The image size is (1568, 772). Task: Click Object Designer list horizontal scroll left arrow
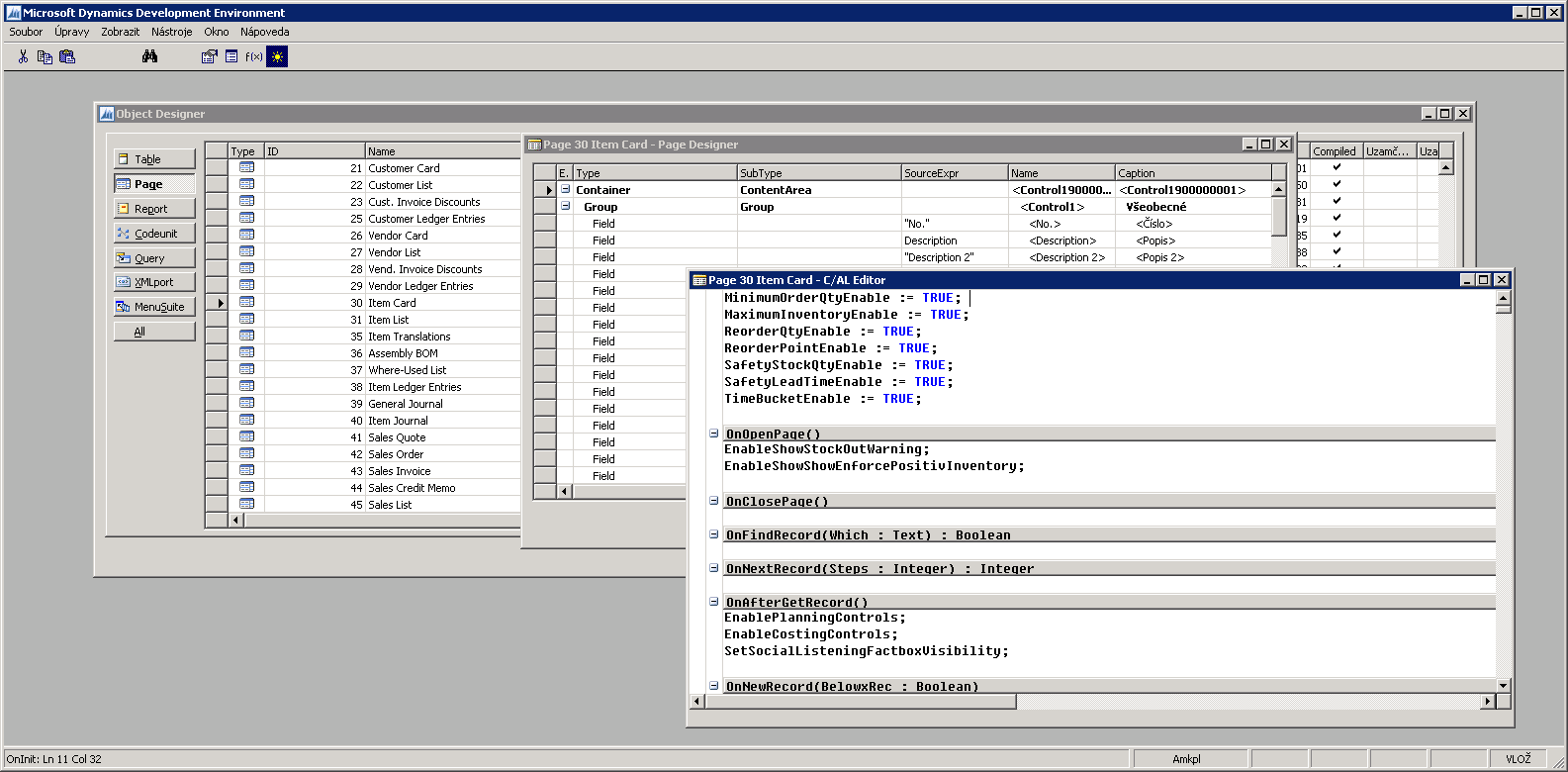coord(235,520)
